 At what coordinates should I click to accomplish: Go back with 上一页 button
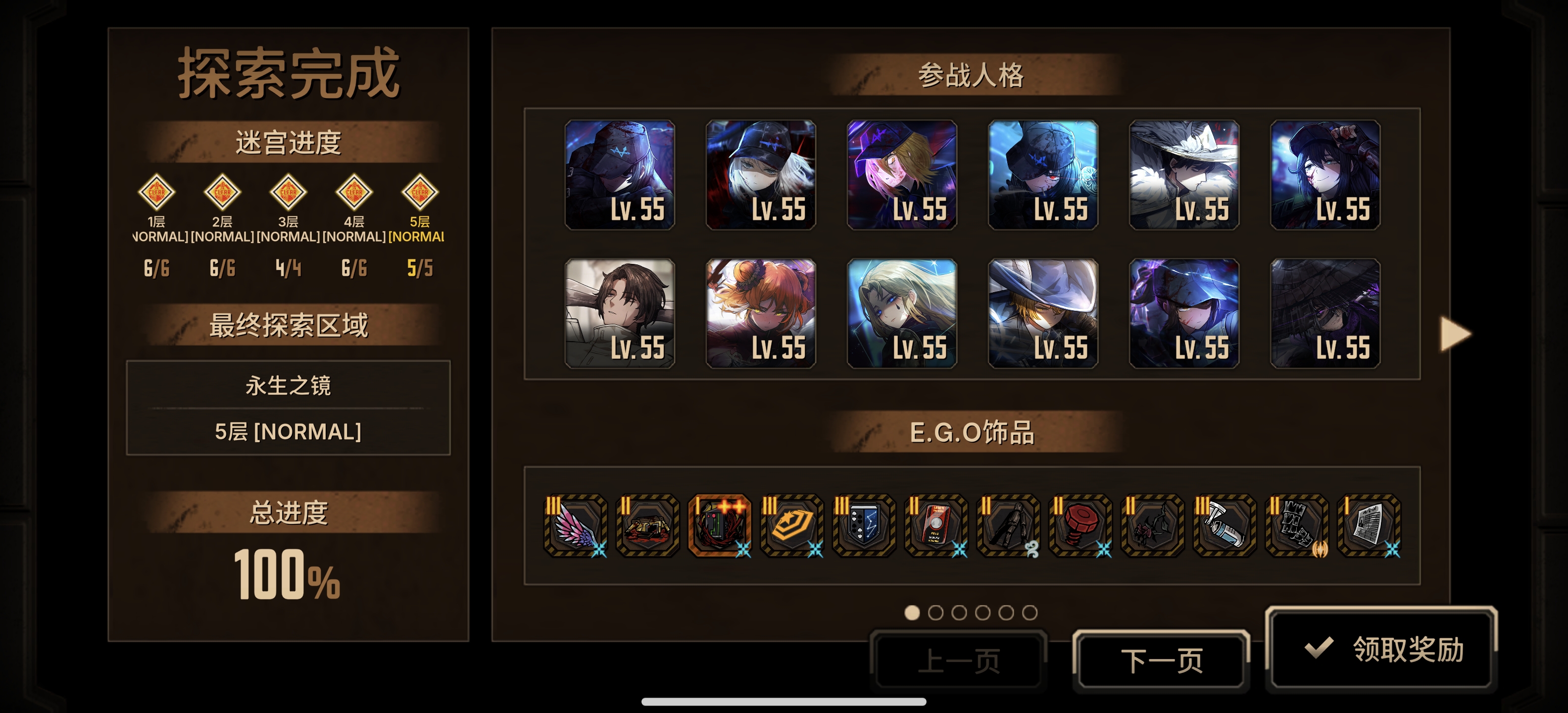[959, 661]
